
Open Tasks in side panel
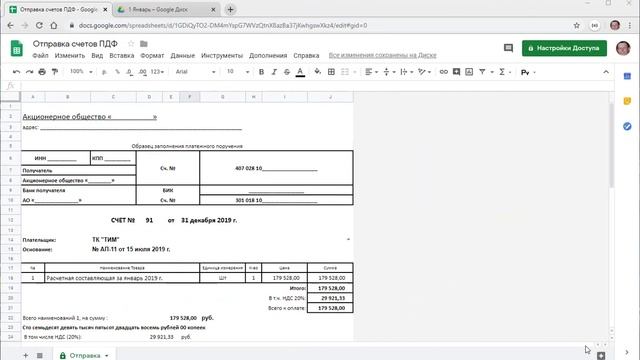[627, 127]
